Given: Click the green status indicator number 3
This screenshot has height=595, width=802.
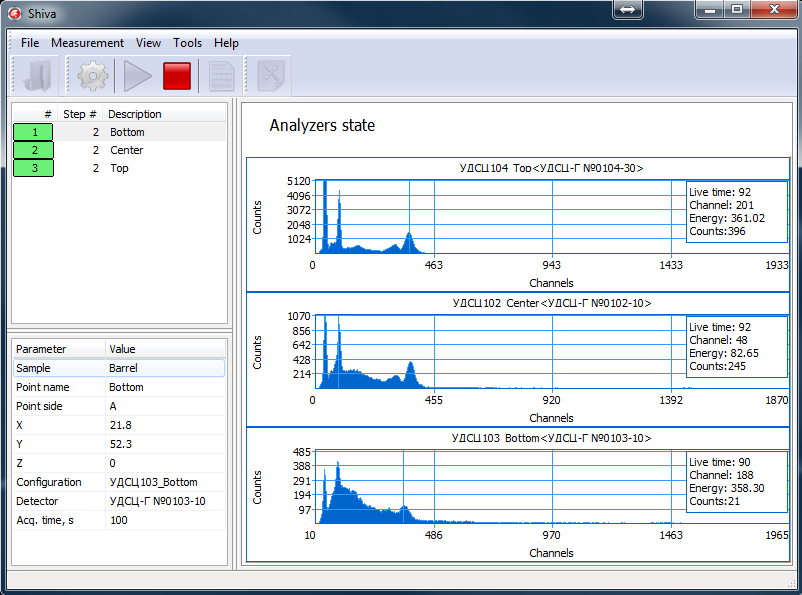Looking at the screenshot, I should point(33,168).
